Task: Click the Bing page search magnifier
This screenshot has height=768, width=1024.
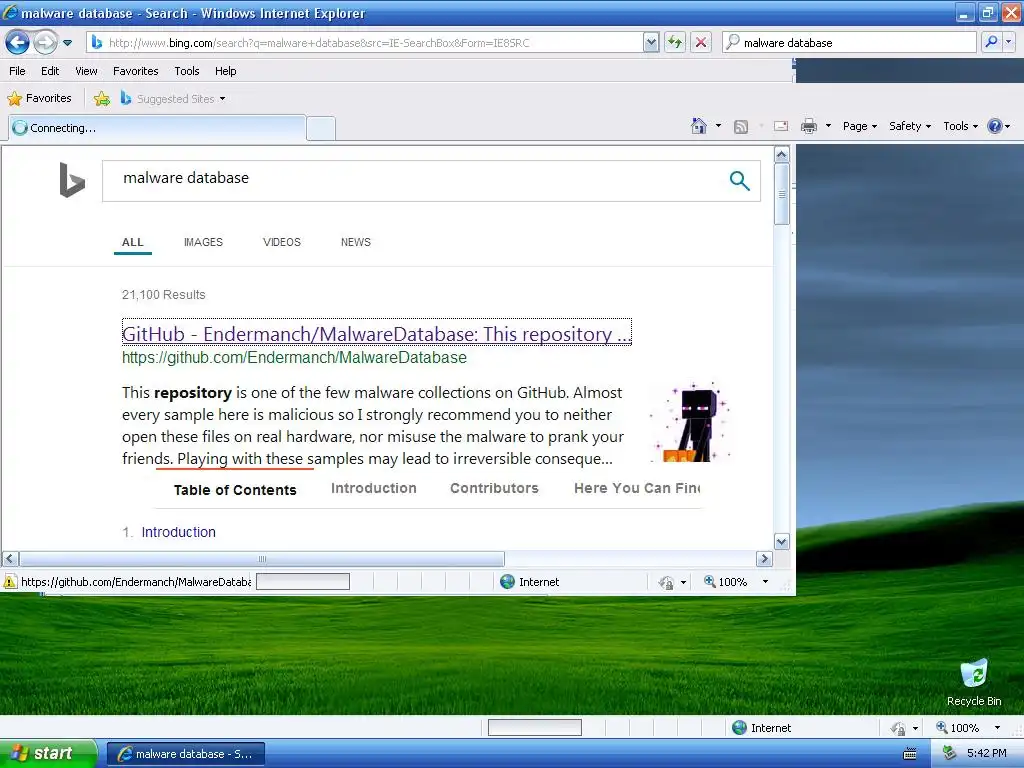Action: coord(739,181)
